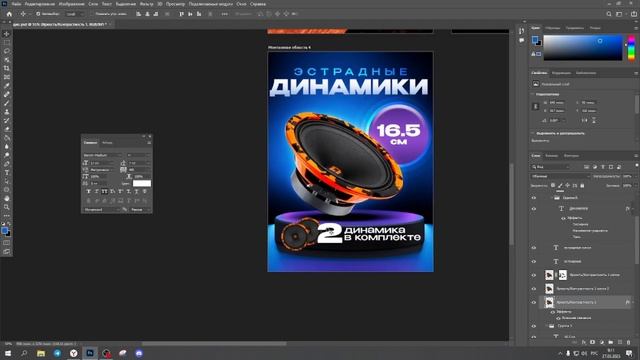Click the font size field in Character panel
The image size is (640, 360).
[x=100, y=162]
